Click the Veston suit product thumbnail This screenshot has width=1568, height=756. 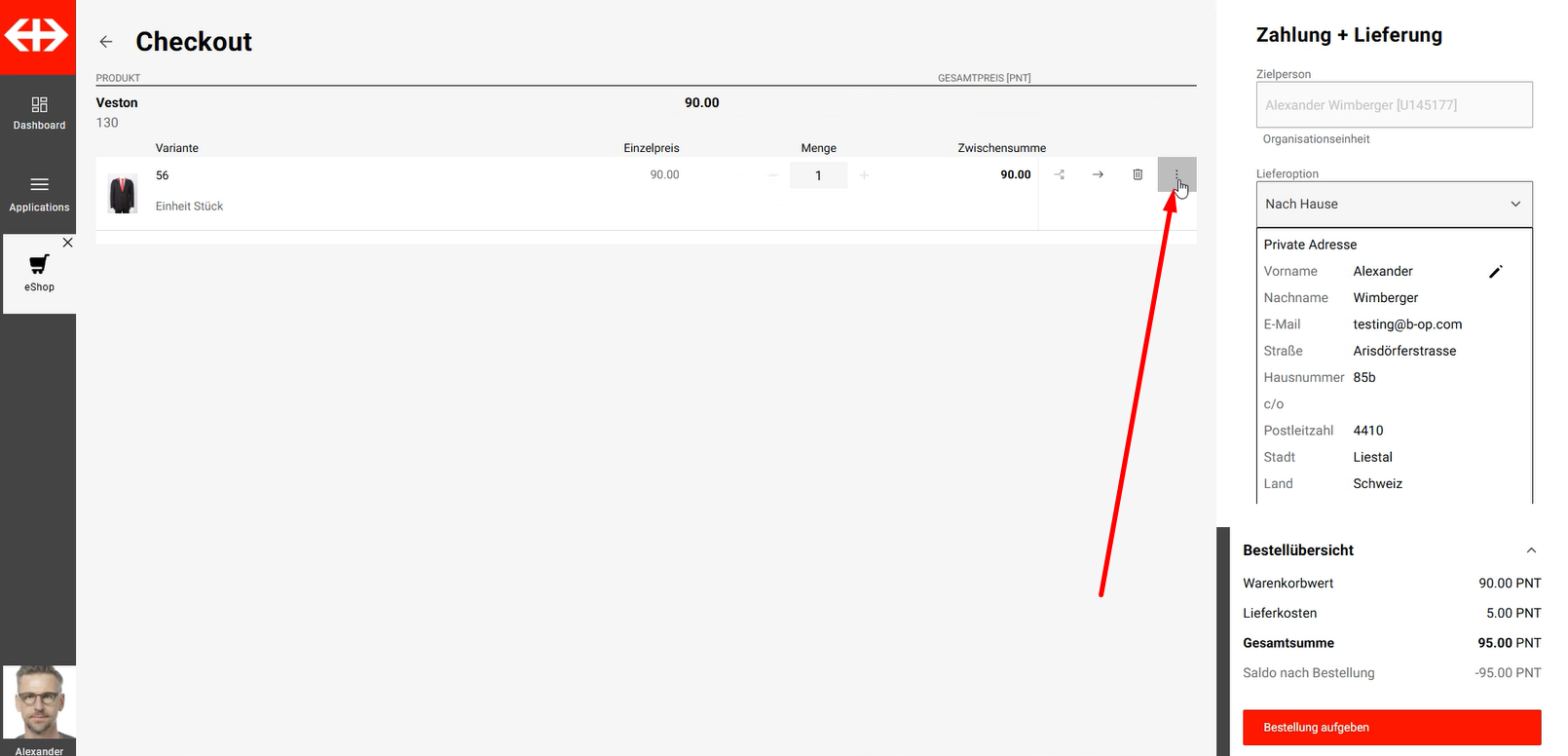click(123, 194)
